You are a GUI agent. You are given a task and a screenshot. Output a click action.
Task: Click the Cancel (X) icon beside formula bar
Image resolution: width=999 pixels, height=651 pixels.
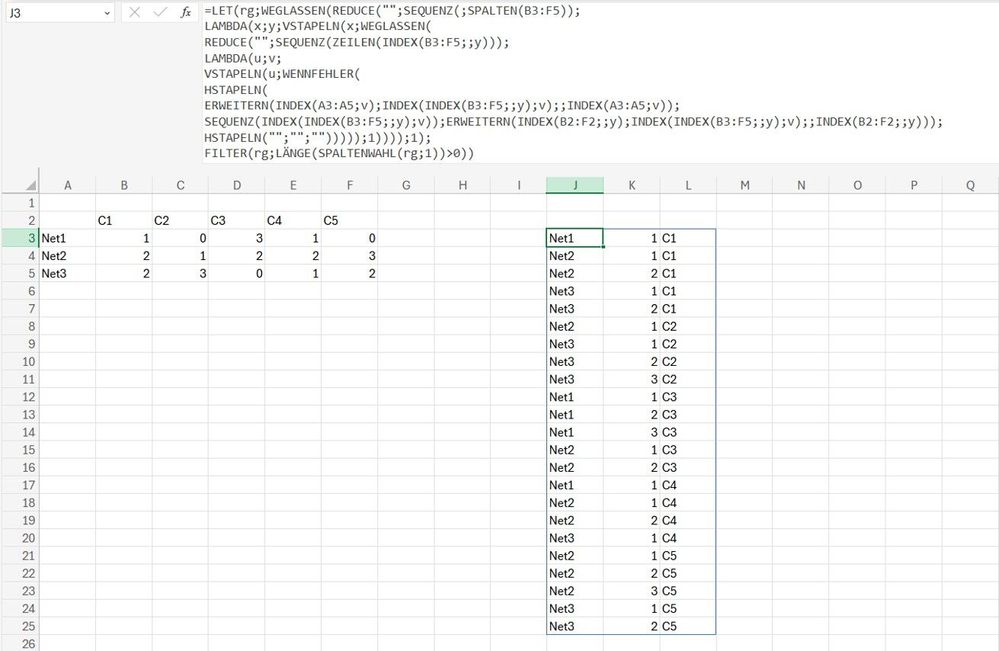(134, 13)
